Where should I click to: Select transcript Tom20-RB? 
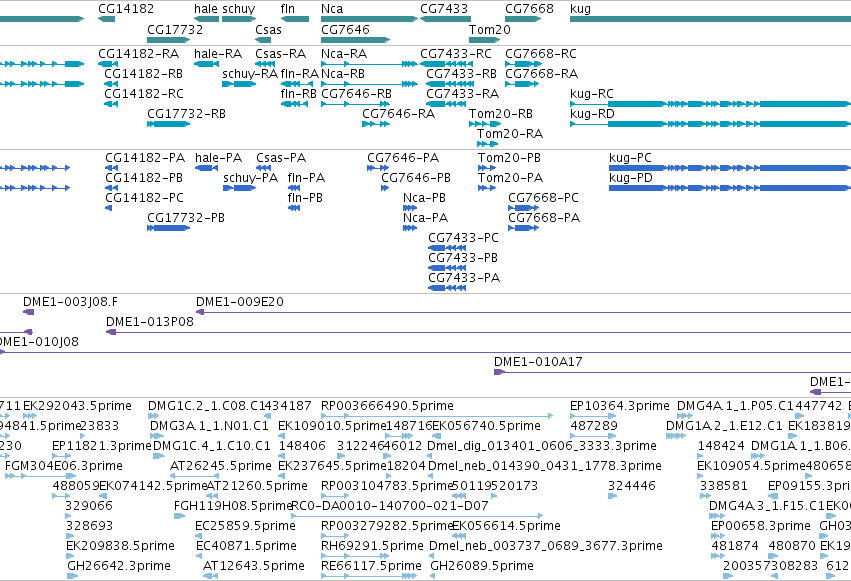tap(501, 114)
